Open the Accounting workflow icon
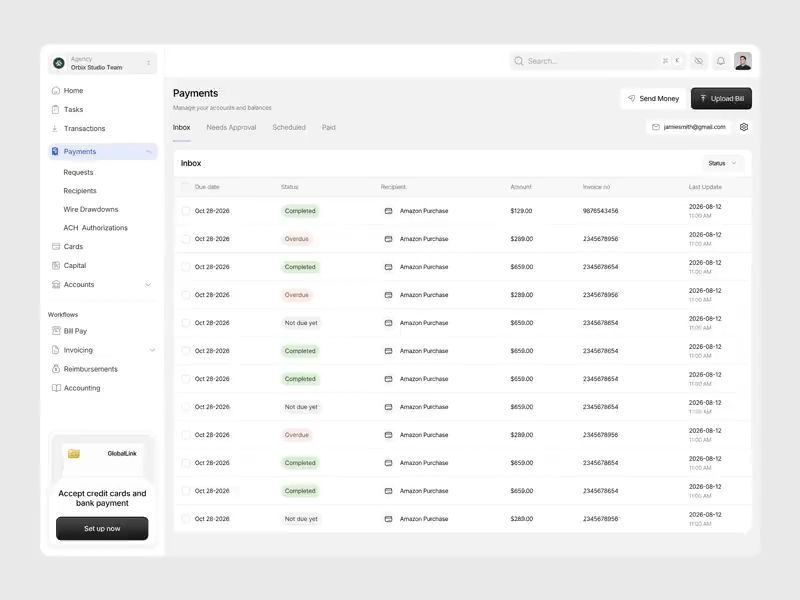This screenshot has height=600, width=800. 57,388
